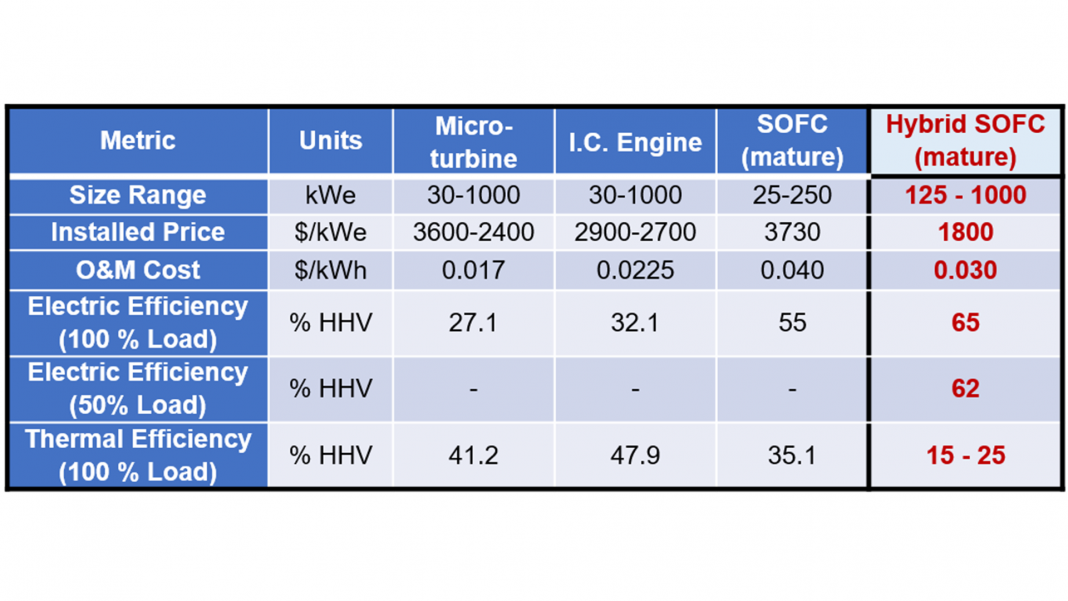Image resolution: width=1068 pixels, height=601 pixels.
Task: Select the I.C. Engine column header
Action: click(635, 142)
